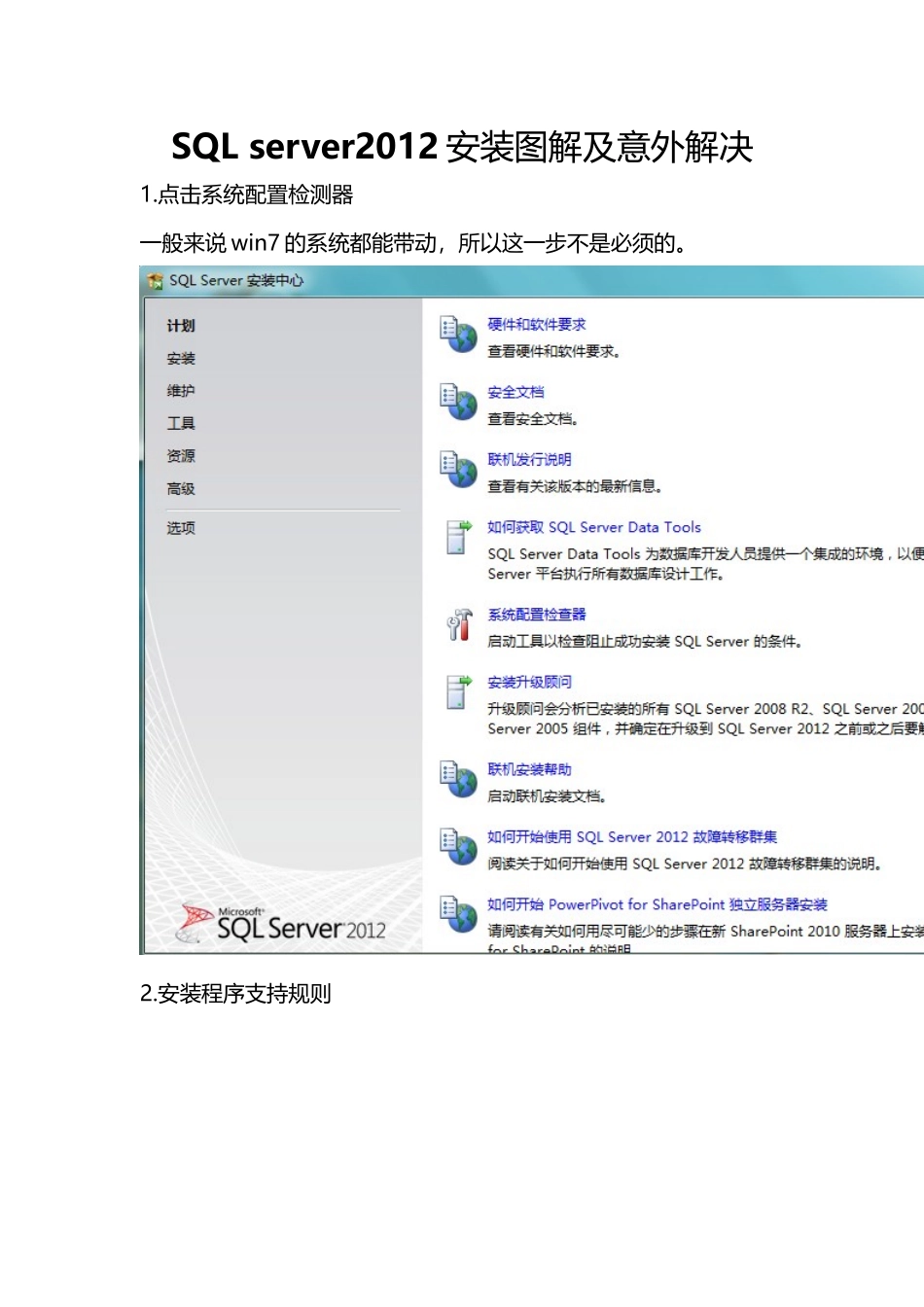Open the 硬件和软件要求 link
The height and width of the screenshot is (1307, 924).
click(x=537, y=325)
